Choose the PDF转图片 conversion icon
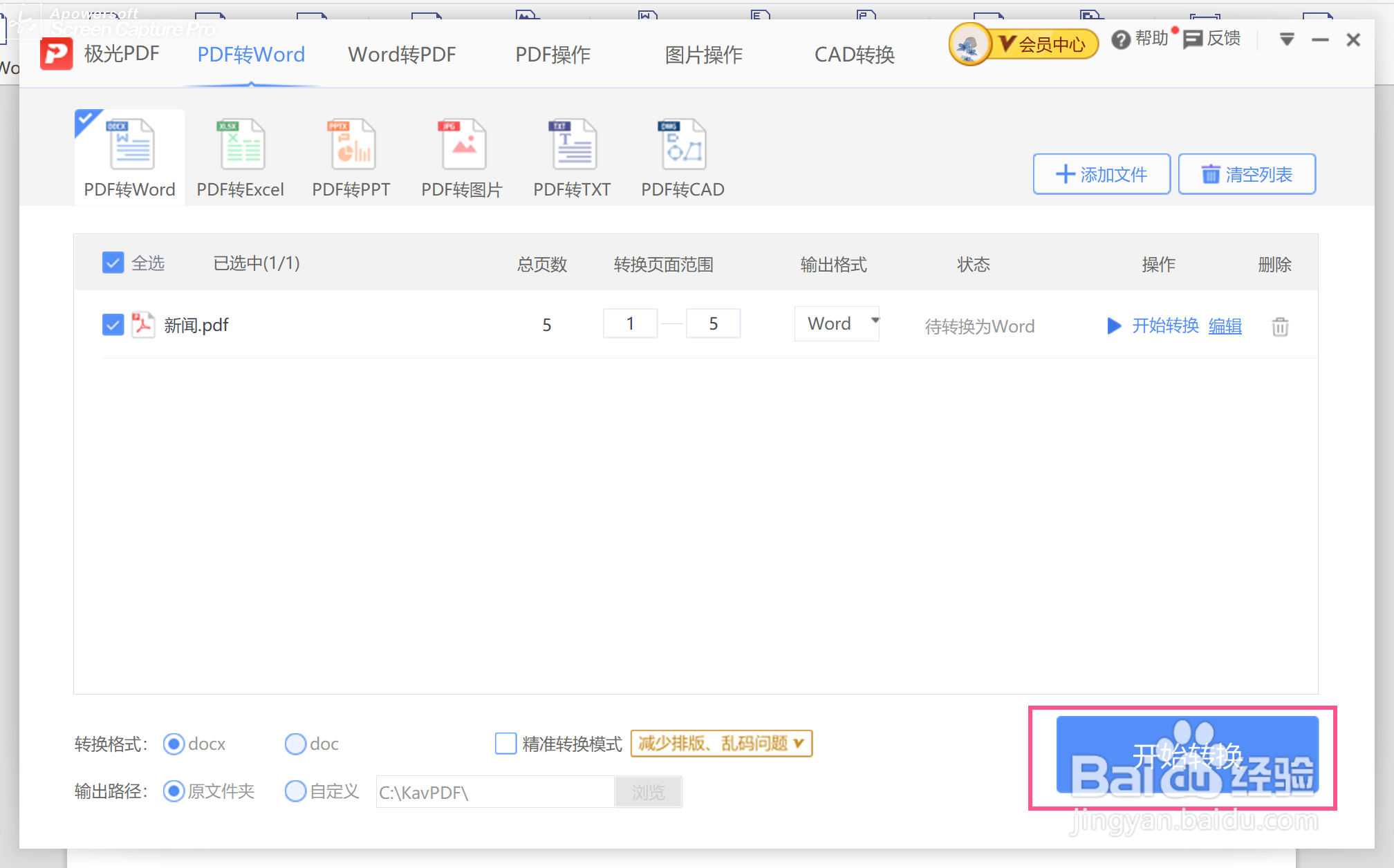Screen dimensions: 1394x868 [463, 147]
